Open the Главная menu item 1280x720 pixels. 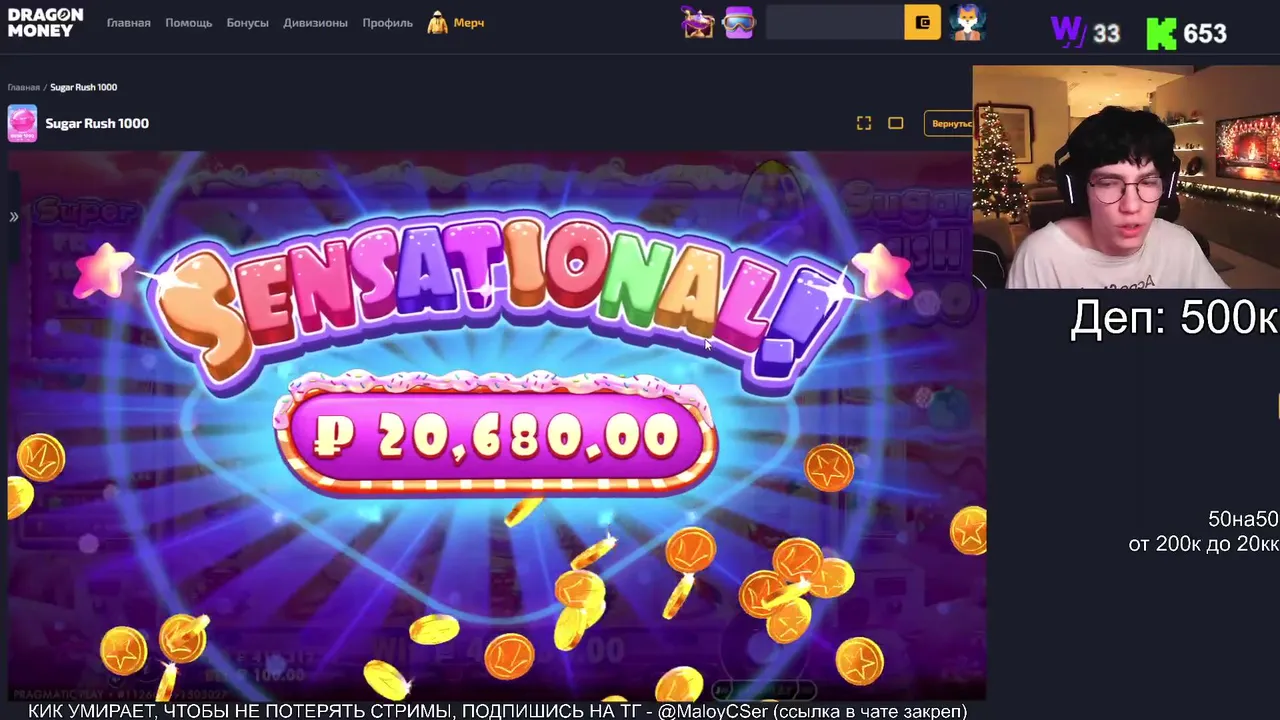click(x=129, y=22)
